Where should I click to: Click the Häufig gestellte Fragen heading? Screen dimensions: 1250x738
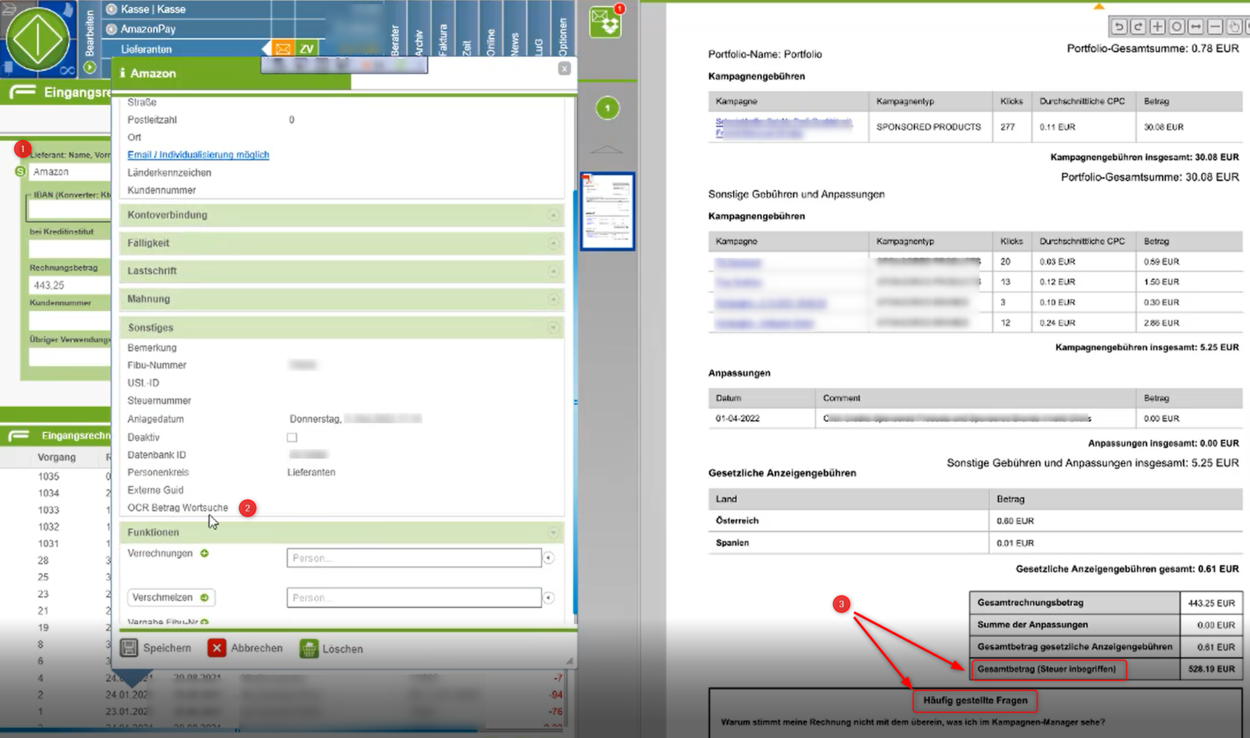tap(975, 700)
